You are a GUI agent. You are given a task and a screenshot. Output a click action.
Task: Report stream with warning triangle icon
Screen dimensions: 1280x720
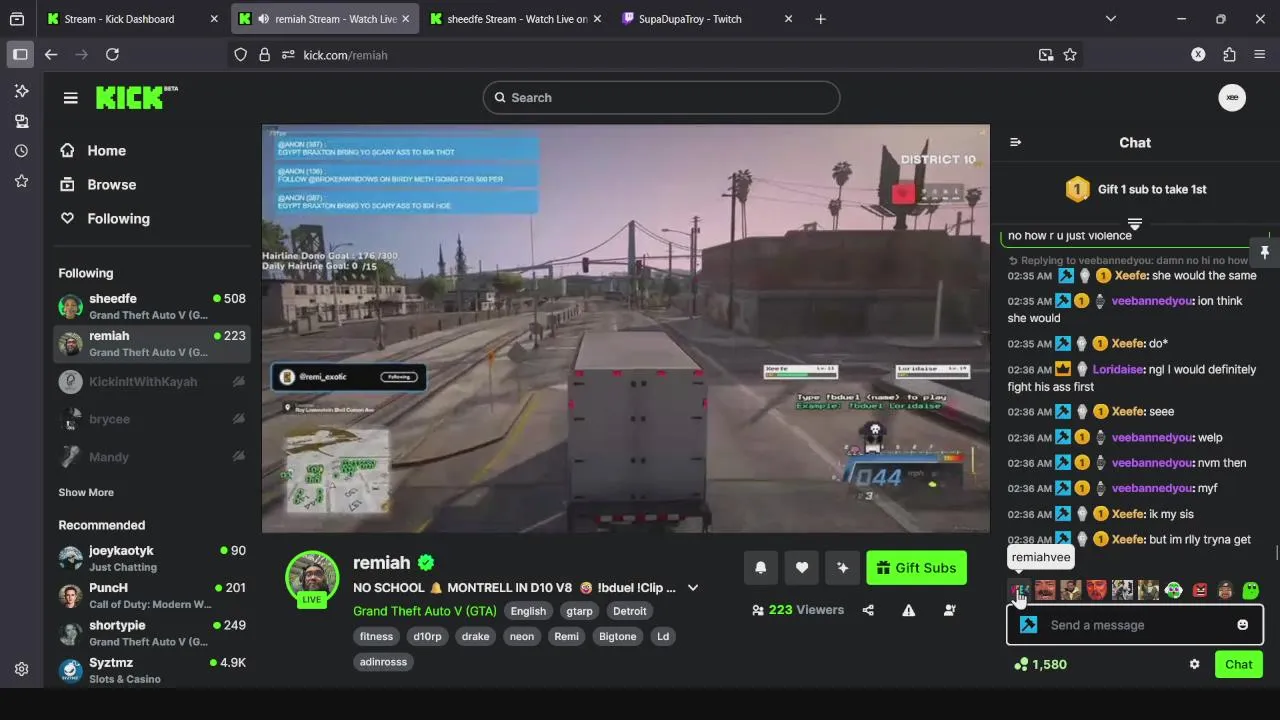pyautogui.click(x=909, y=610)
